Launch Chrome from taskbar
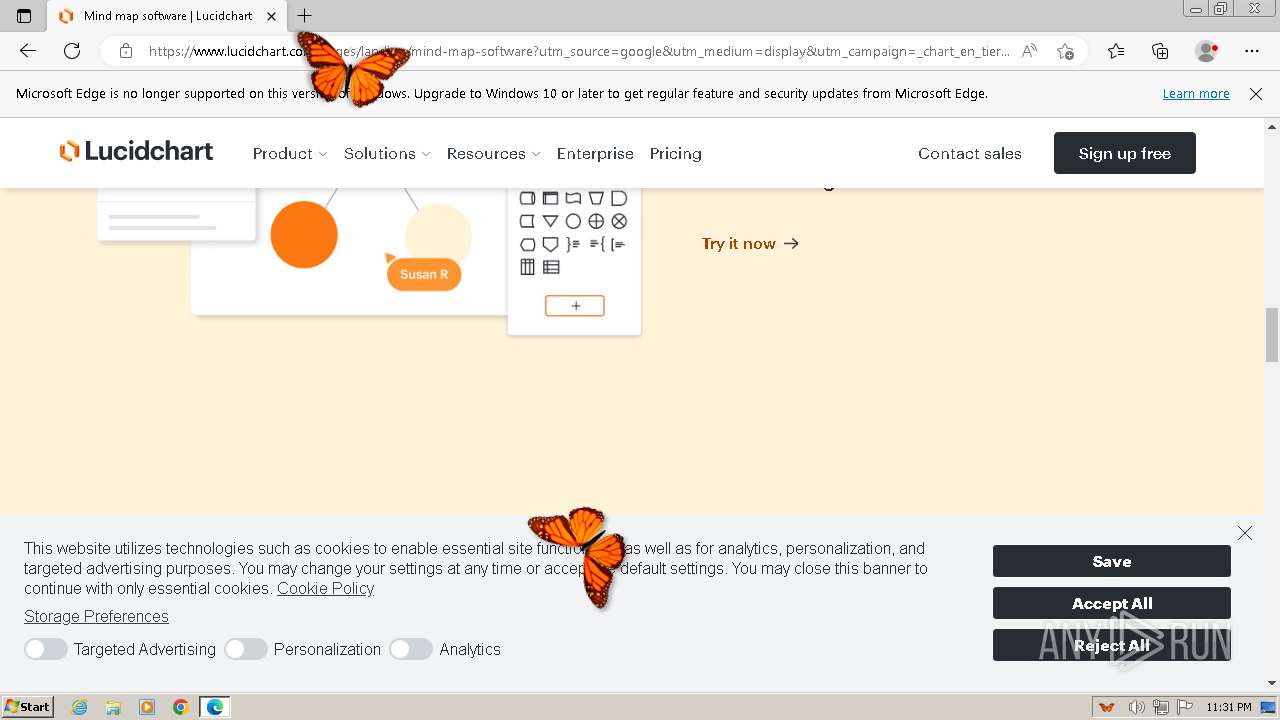 coord(181,707)
